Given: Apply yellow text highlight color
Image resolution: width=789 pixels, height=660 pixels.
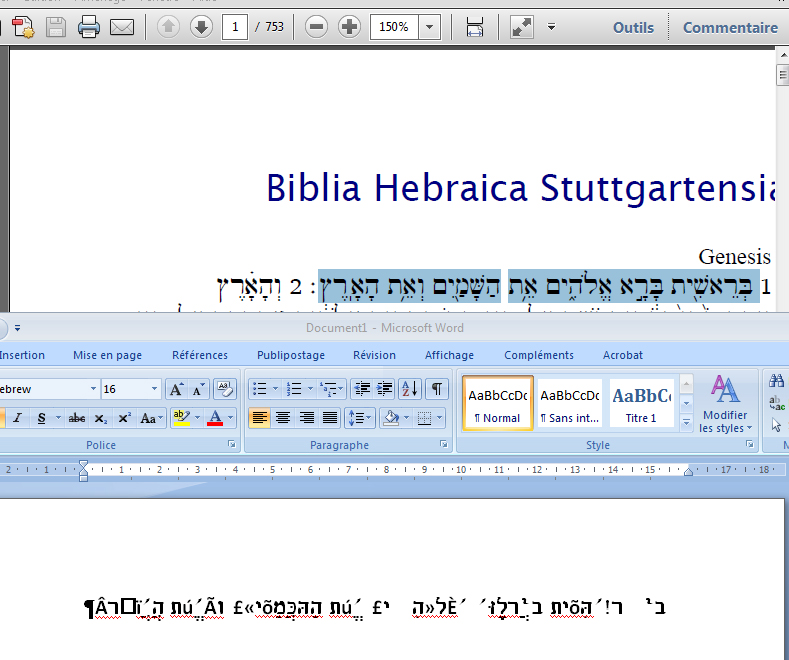Looking at the screenshot, I should (x=181, y=418).
